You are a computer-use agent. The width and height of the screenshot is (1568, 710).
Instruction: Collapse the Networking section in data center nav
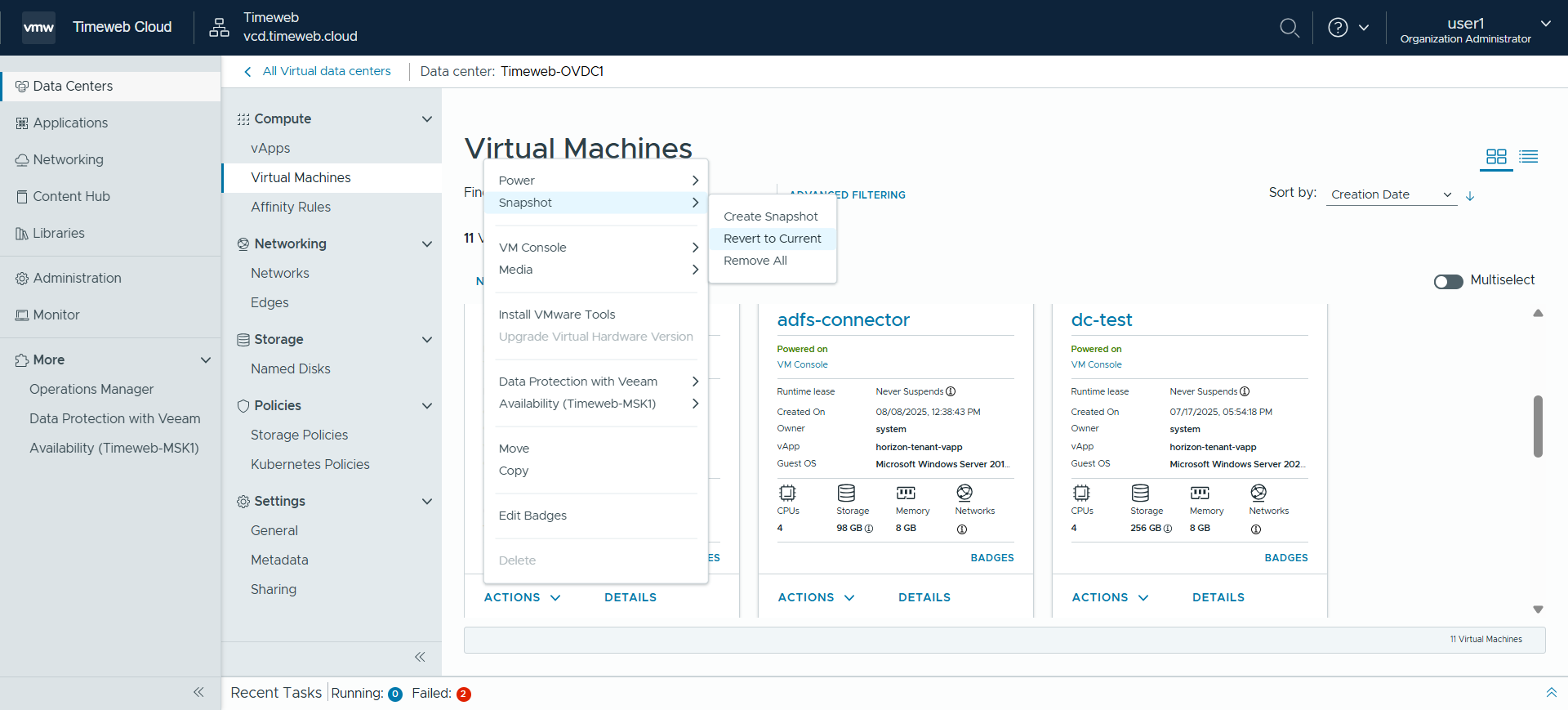426,244
